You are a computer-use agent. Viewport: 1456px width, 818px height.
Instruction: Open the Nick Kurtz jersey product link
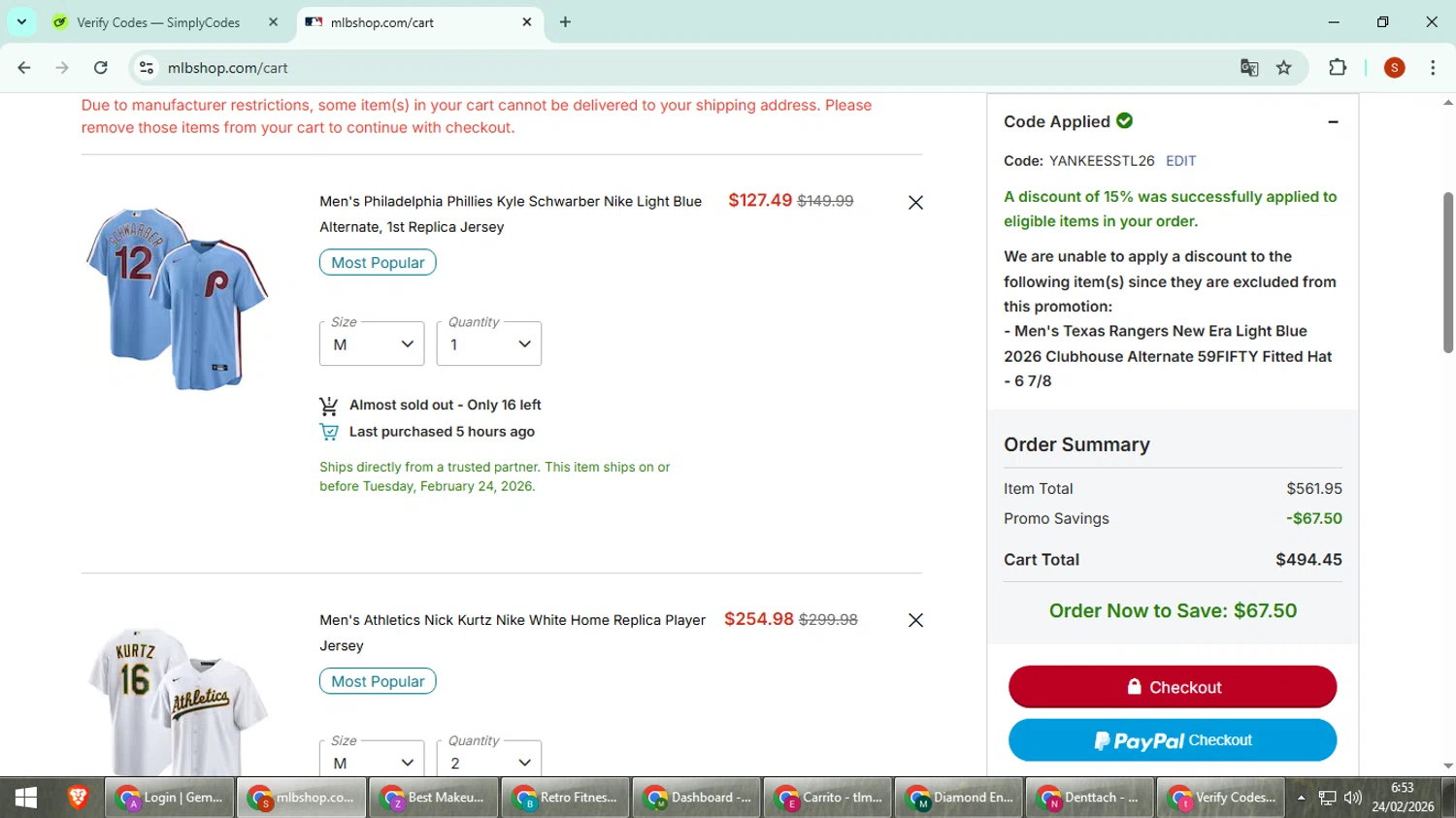[x=513, y=633]
